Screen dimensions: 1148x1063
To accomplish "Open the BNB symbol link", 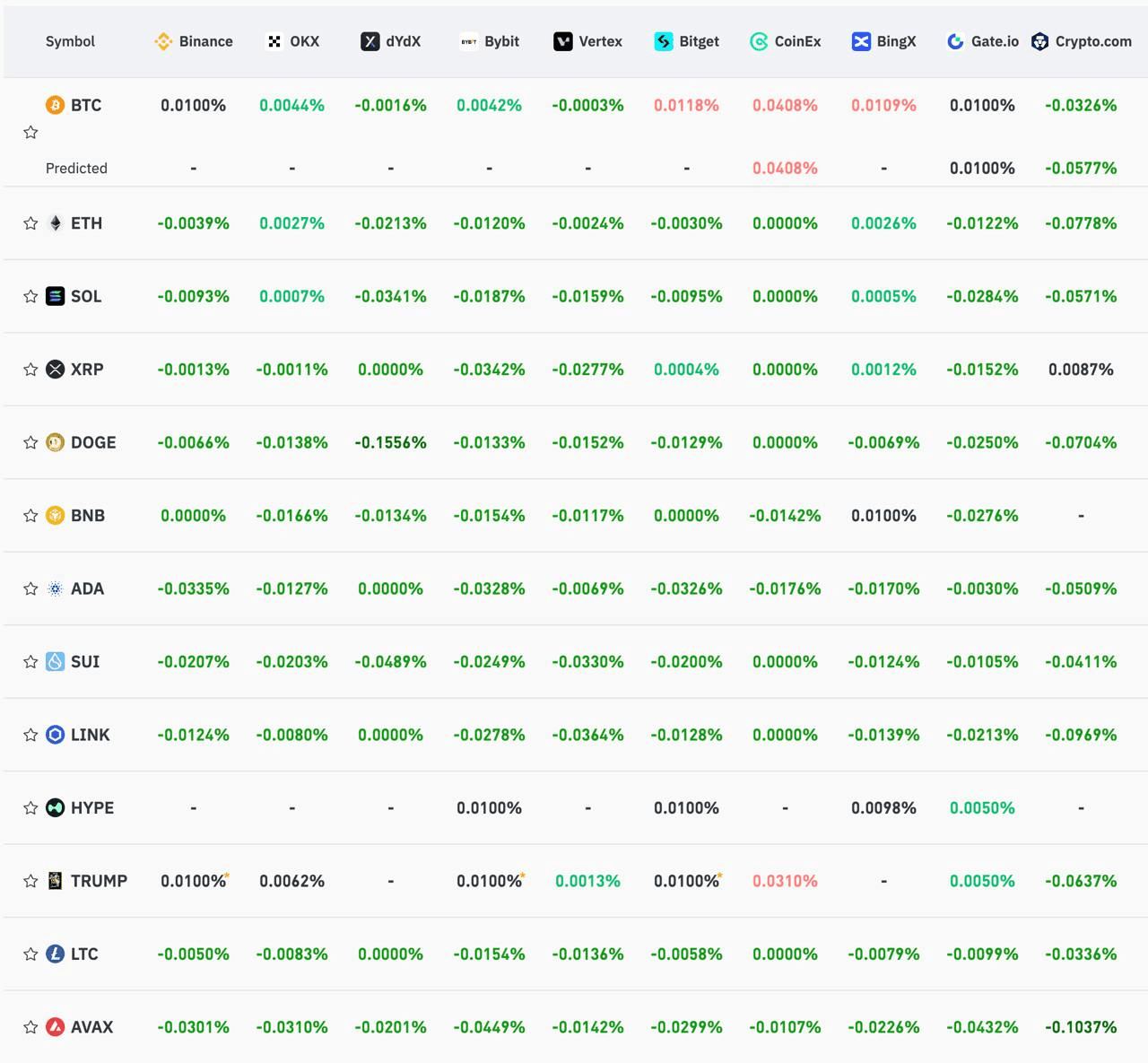I will (x=88, y=516).
